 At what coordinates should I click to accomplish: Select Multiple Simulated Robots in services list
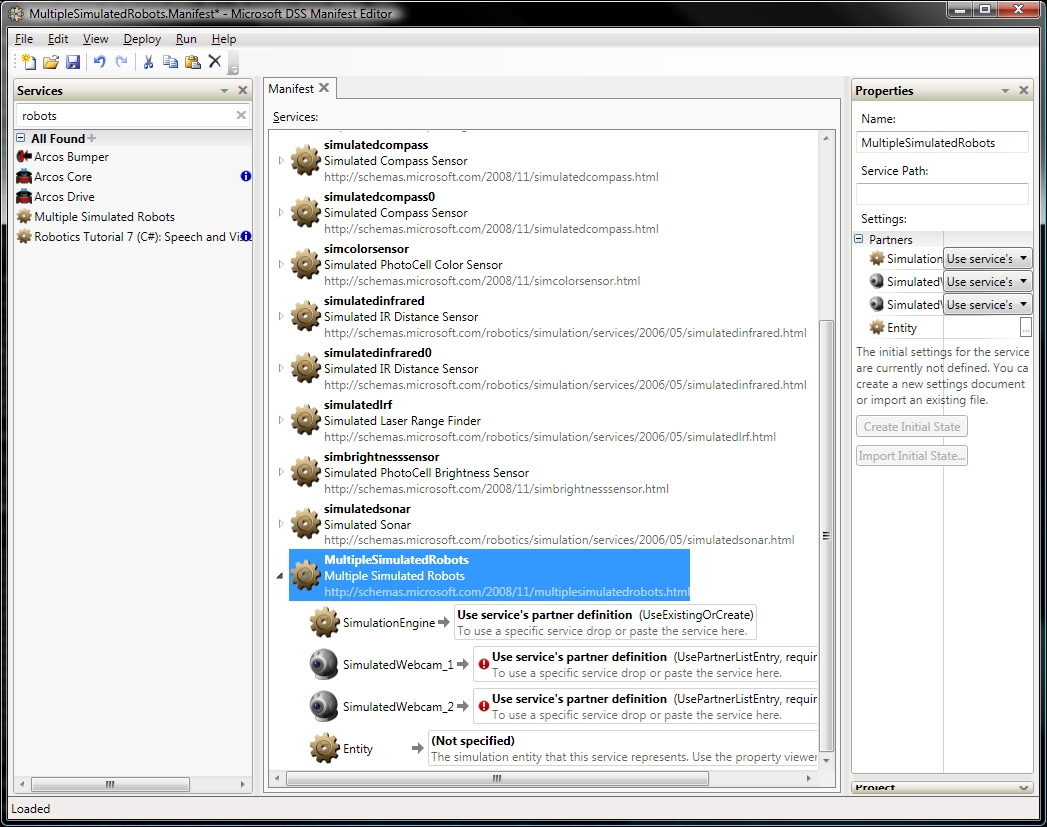pos(104,216)
